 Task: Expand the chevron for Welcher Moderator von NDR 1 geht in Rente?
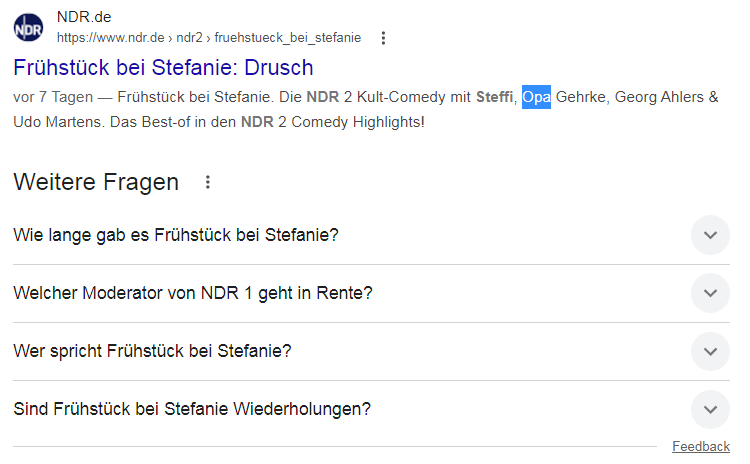tap(710, 293)
